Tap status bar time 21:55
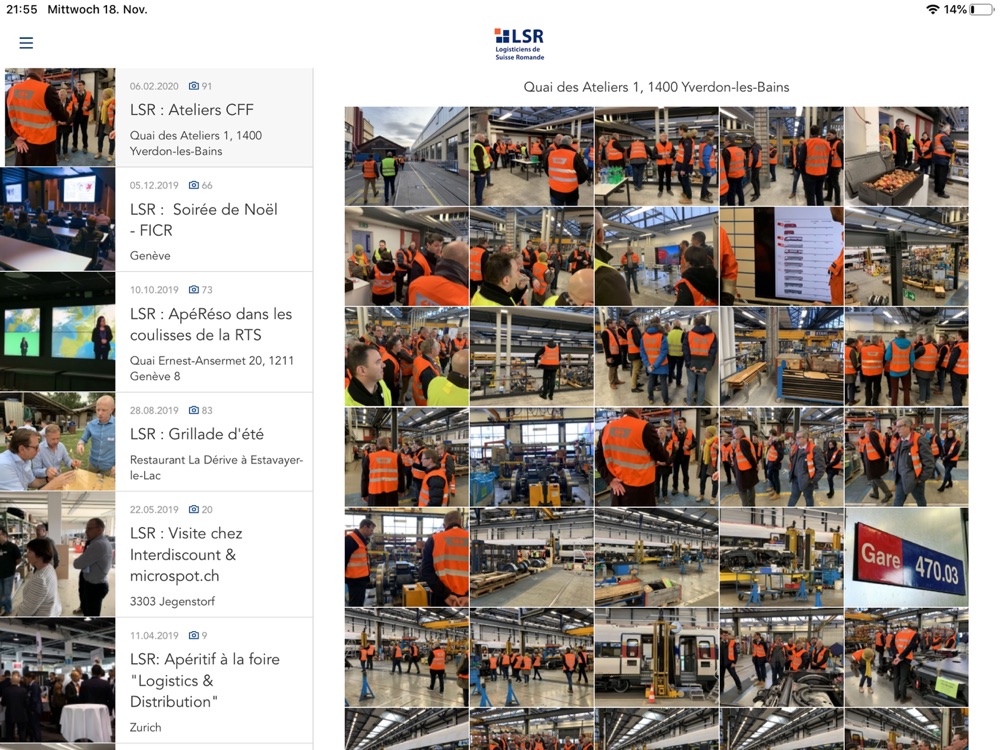Image resolution: width=1000 pixels, height=750 pixels. [22, 10]
